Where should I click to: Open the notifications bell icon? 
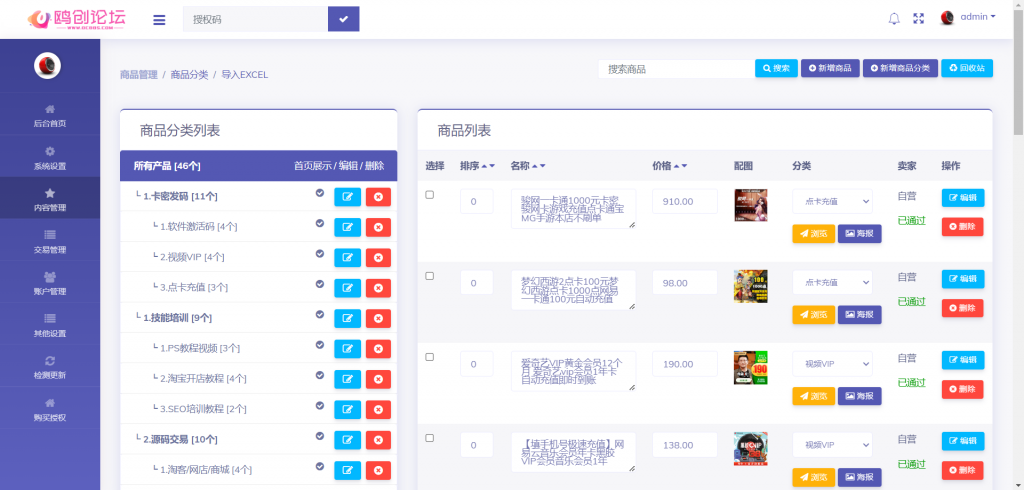894,18
